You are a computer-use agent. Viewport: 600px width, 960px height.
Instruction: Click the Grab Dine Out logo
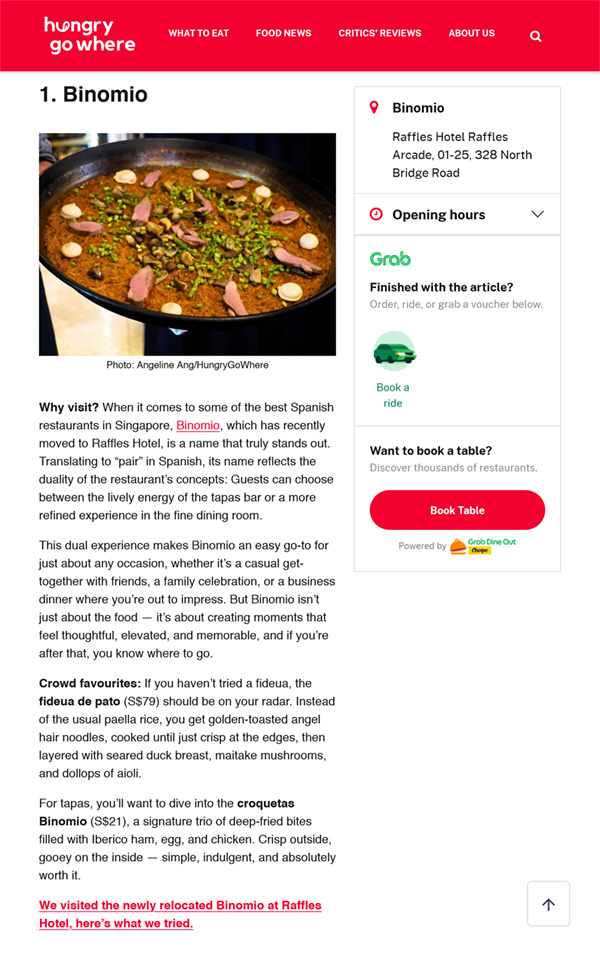pos(483,546)
